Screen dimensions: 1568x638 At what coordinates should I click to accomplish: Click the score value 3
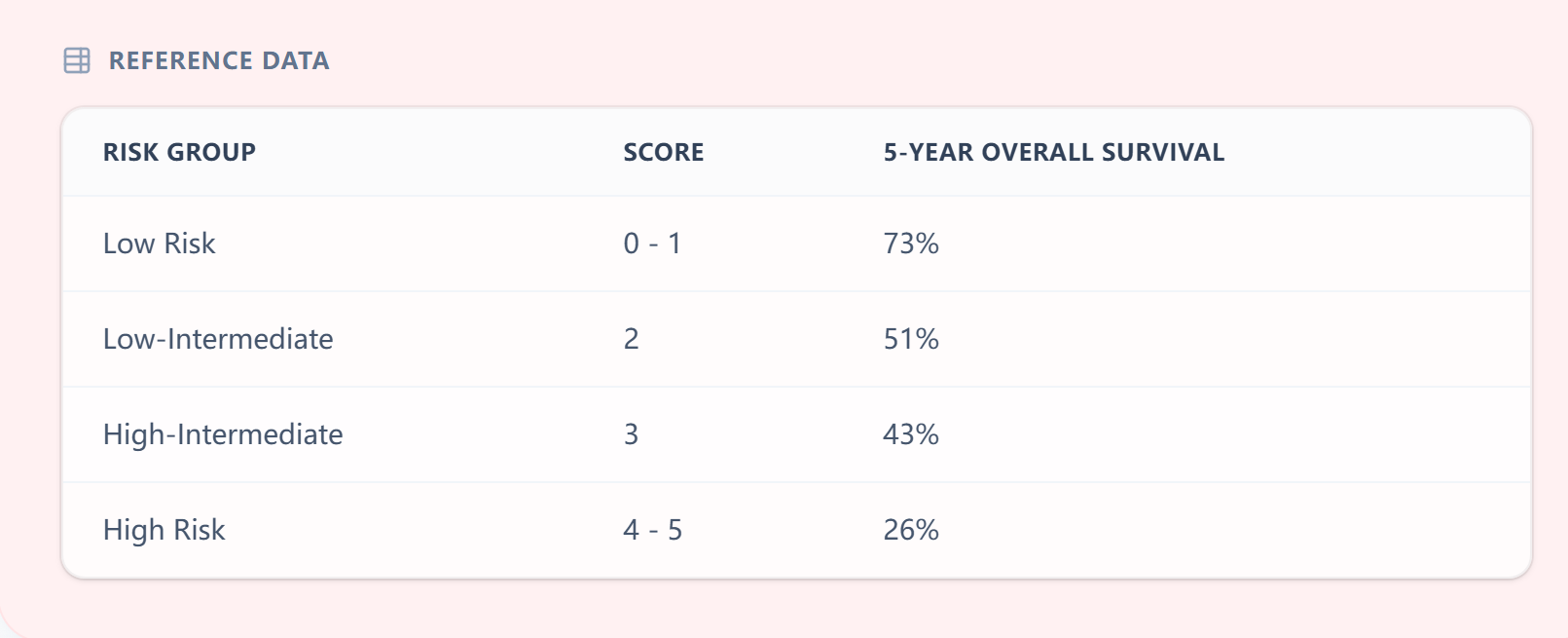[632, 434]
